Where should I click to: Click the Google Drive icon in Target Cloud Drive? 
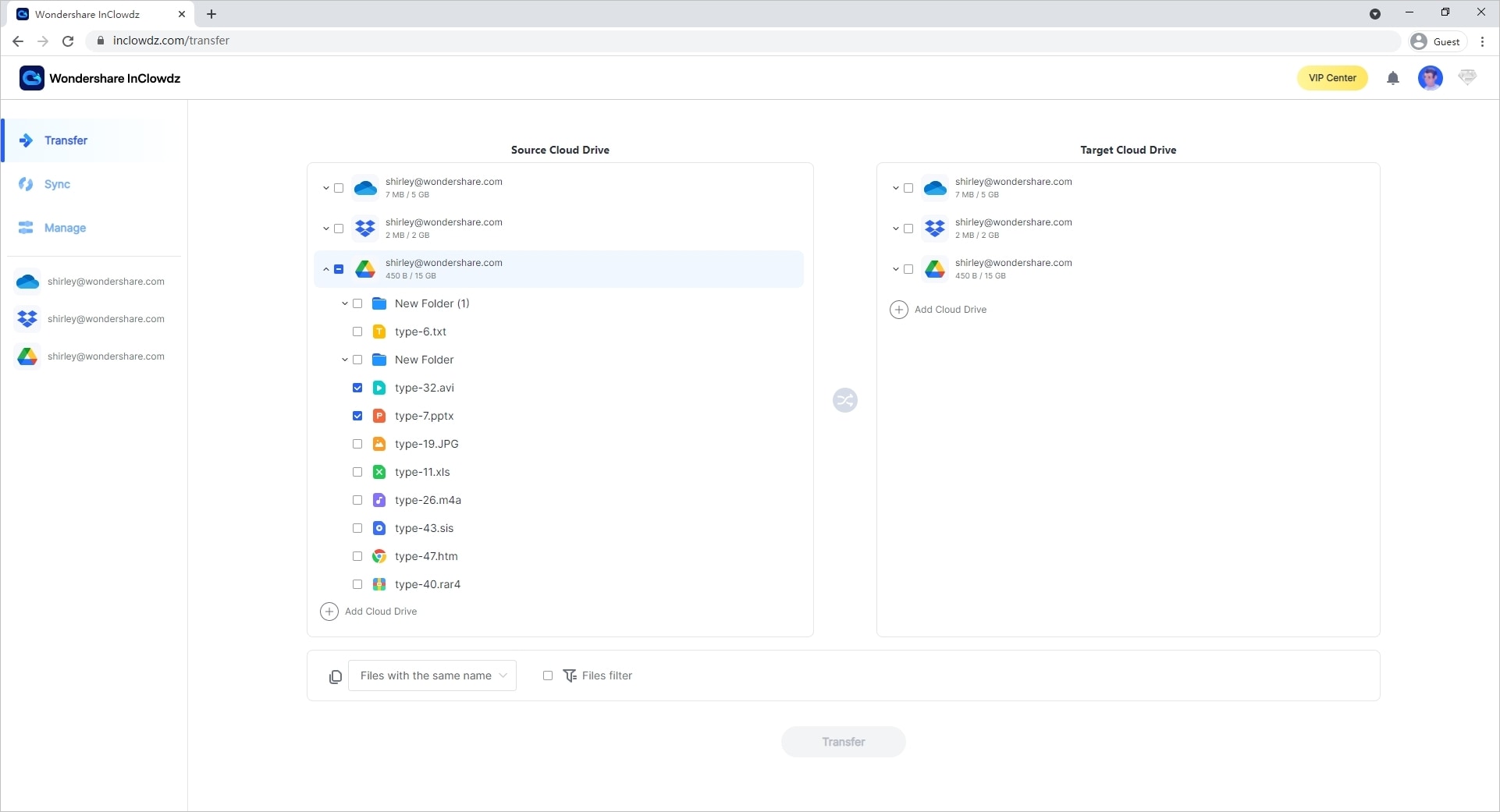[x=935, y=269]
